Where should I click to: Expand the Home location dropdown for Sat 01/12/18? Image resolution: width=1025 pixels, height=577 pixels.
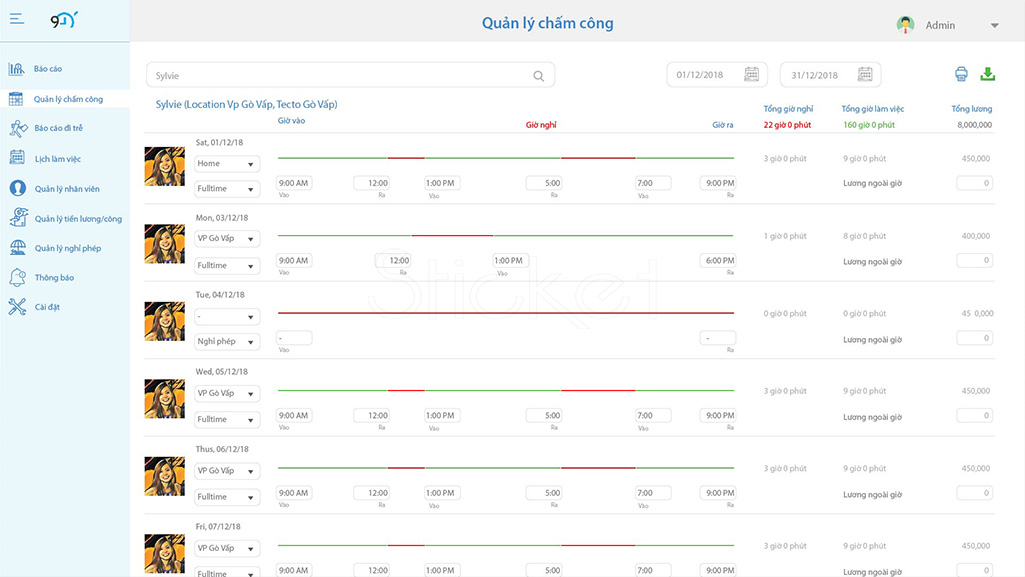pyautogui.click(x=227, y=164)
